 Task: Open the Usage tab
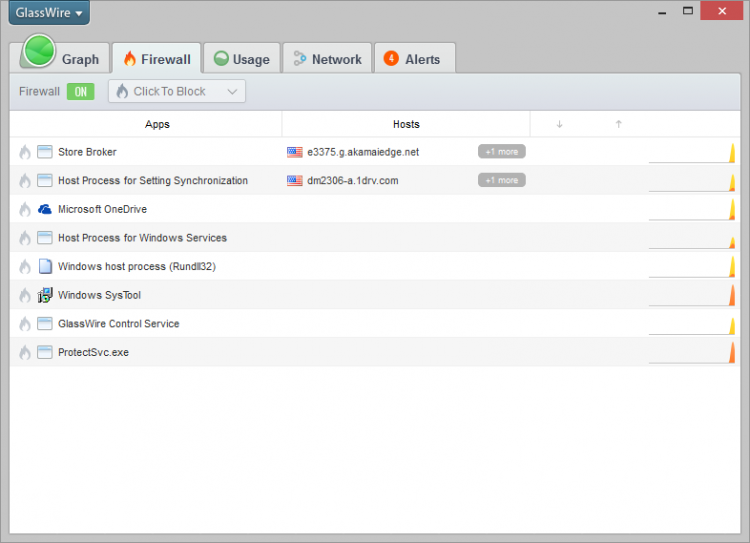[x=242, y=59]
